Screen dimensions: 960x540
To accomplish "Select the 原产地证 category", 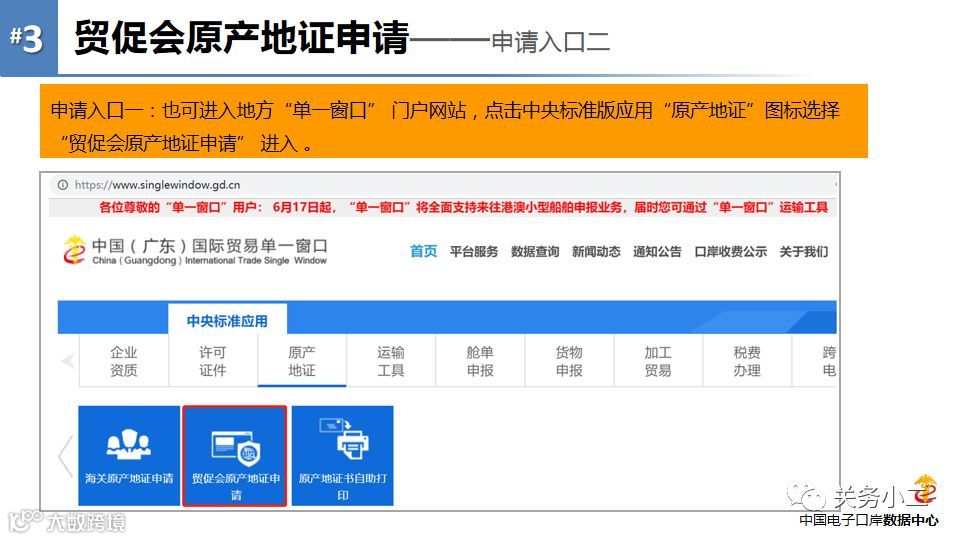I will [302, 361].
